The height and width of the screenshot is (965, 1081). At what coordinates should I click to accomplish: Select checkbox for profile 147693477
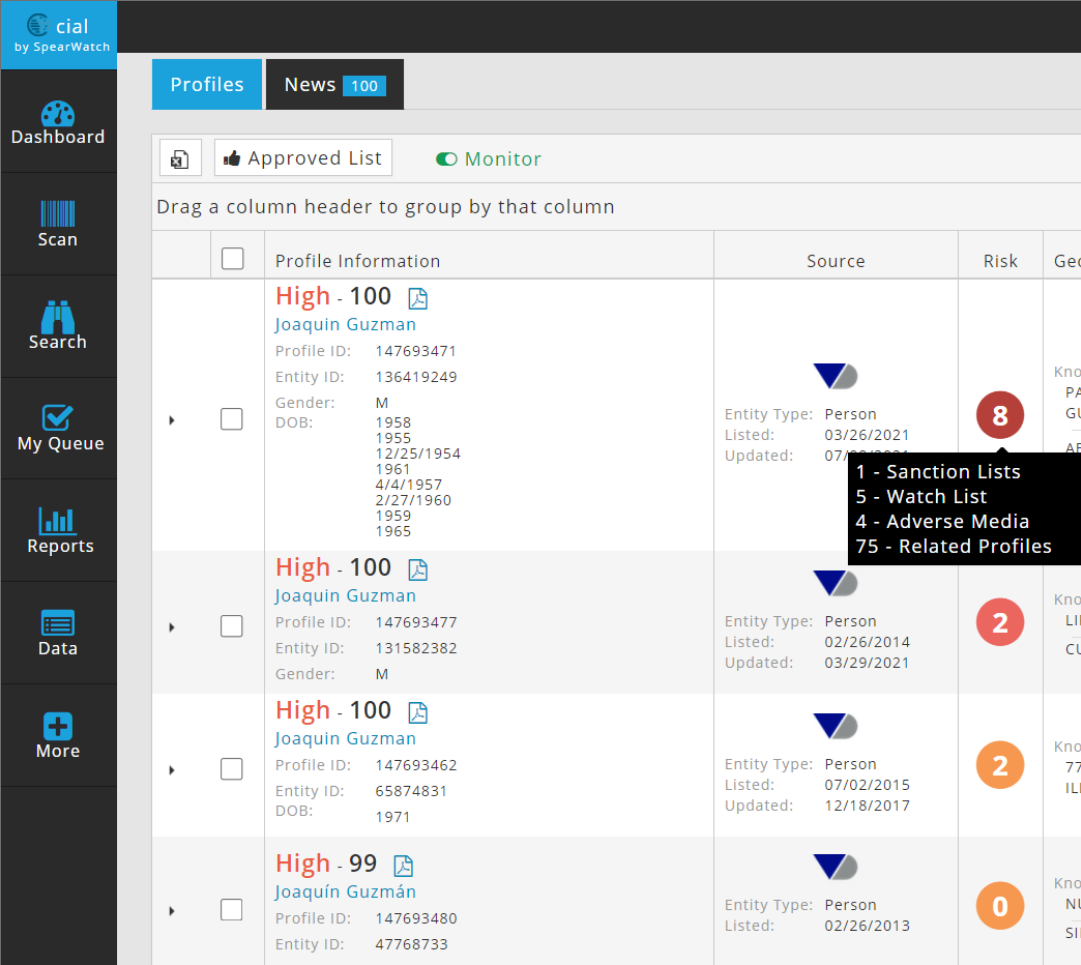(x=232, y=627)
